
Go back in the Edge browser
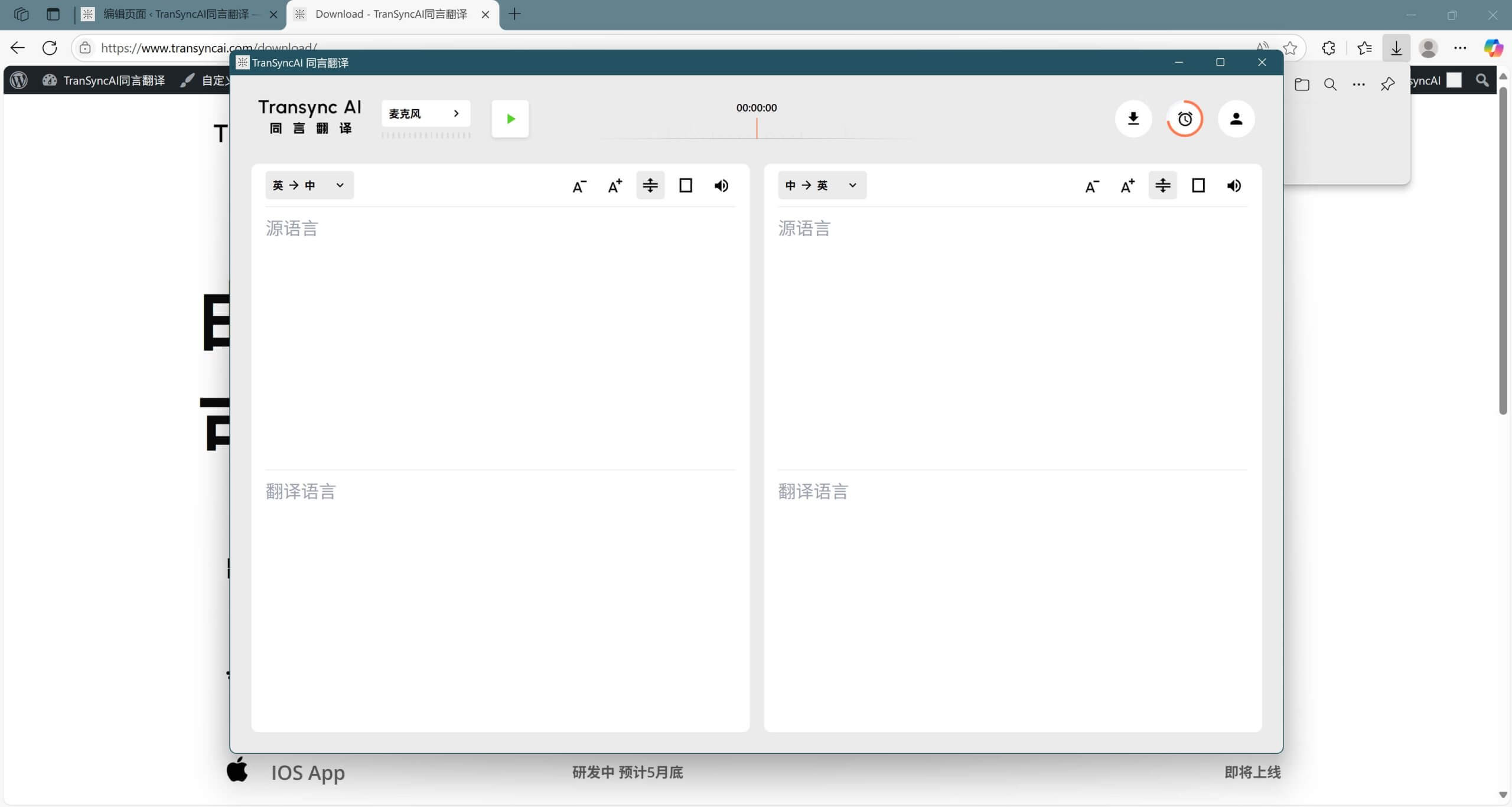coord(18,48)
